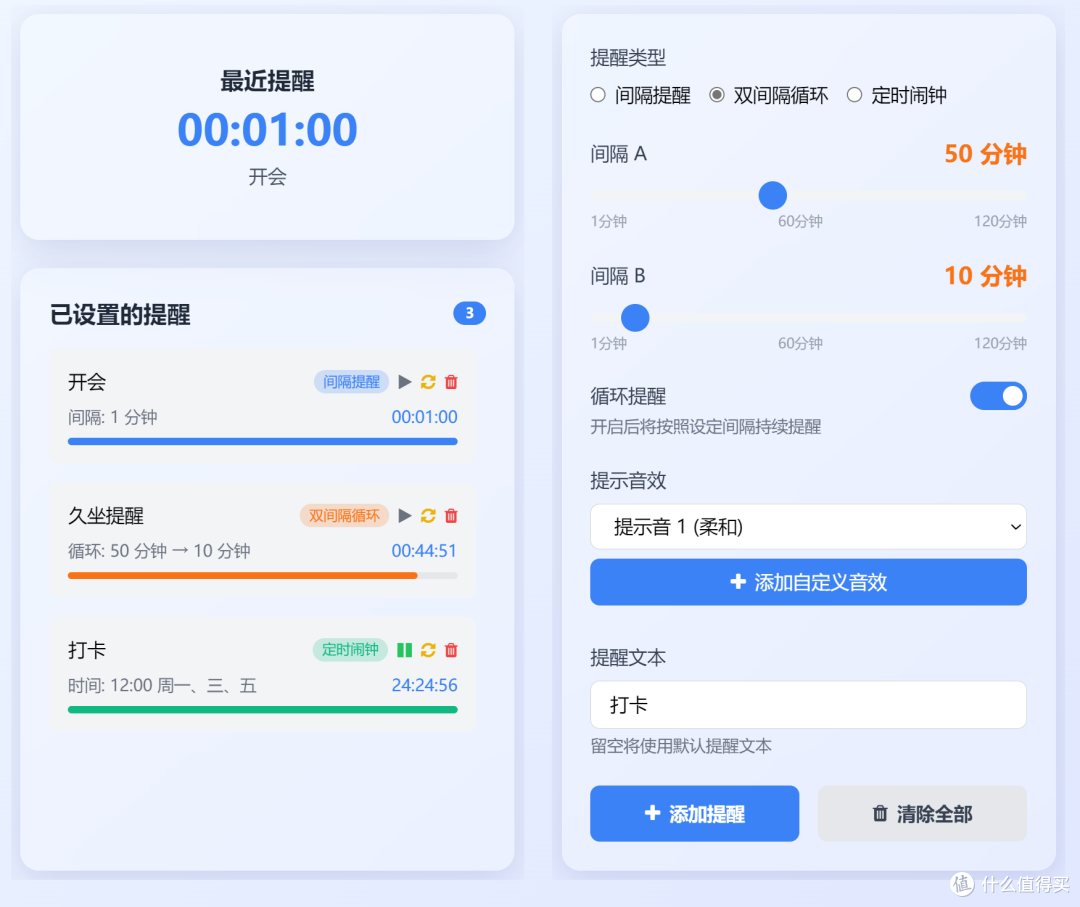This screenshot has height=907, width=1080.
Task: Click 时间: 12:00 周一、三、五 text
Action: click(162, 685)
